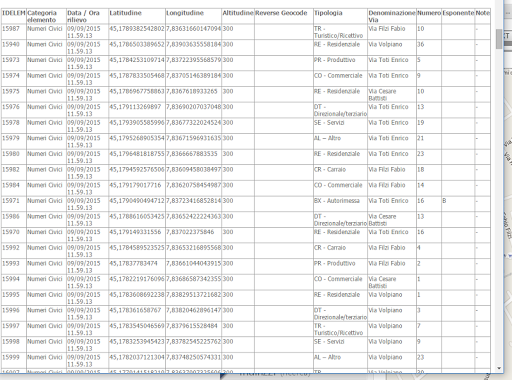Click the Via Cesare Battisti cell in row 15975
Screen dimensions: 512x380
[392, 95]
